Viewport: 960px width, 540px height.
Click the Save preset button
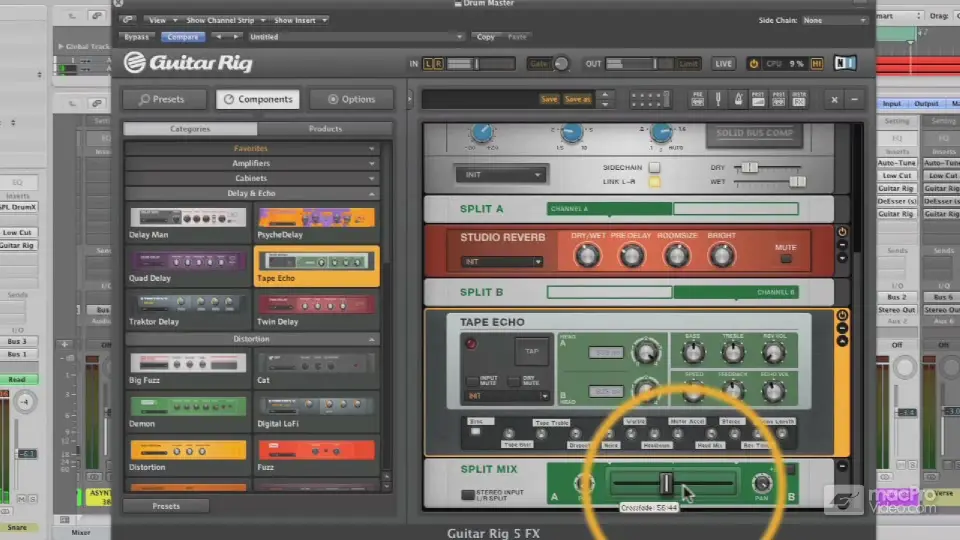pyautogui.click(x=549, y=99)
